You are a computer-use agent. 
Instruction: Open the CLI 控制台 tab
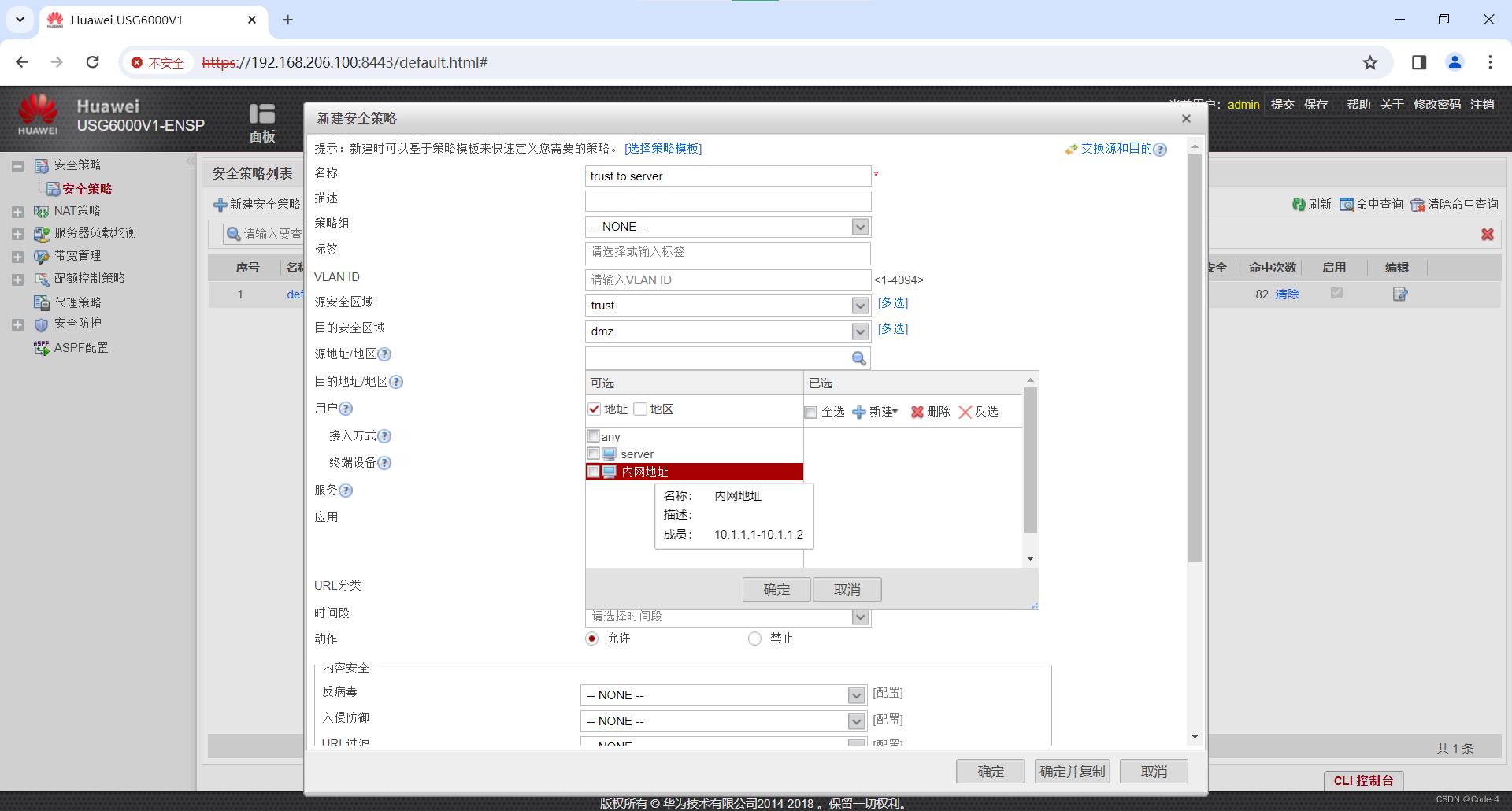point(1364,780)
